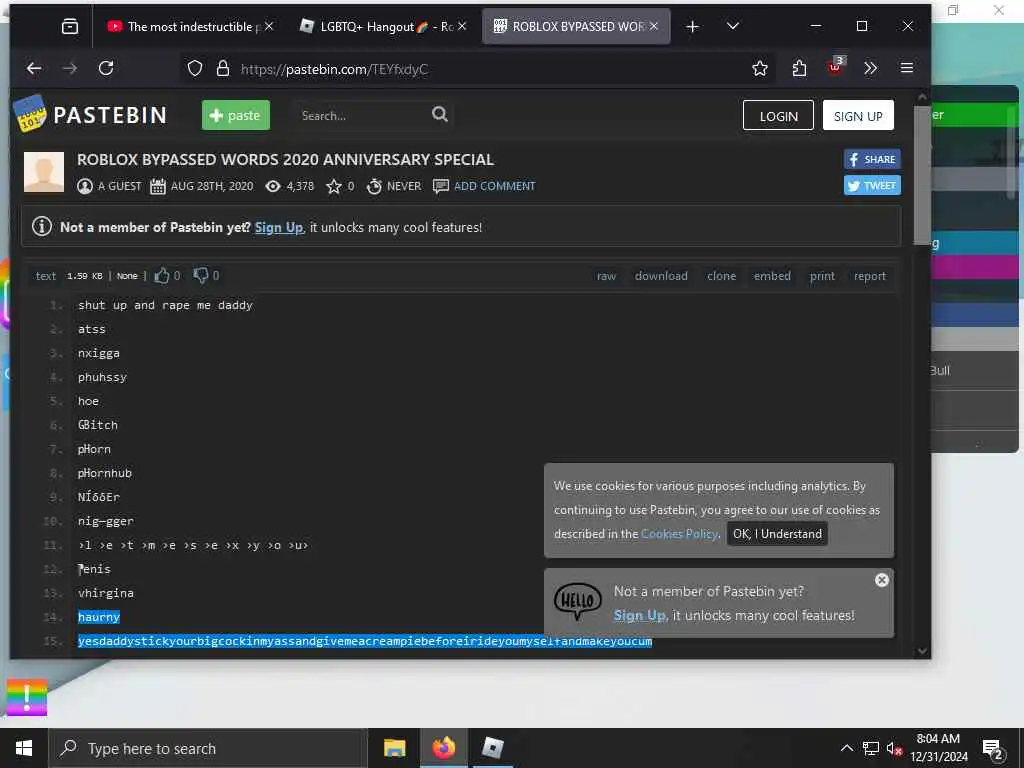Open uBlock Origin extension icon
The height and width of the screenshot is (768, 1024).
pos(835,66)
